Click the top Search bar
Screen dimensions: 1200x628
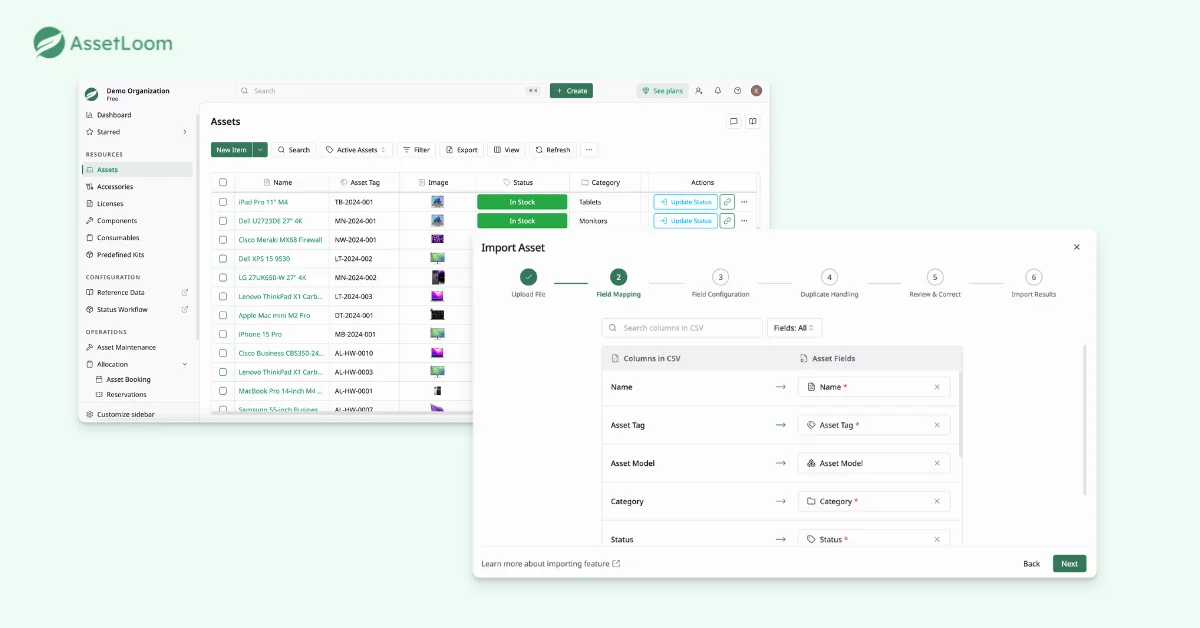389,91
